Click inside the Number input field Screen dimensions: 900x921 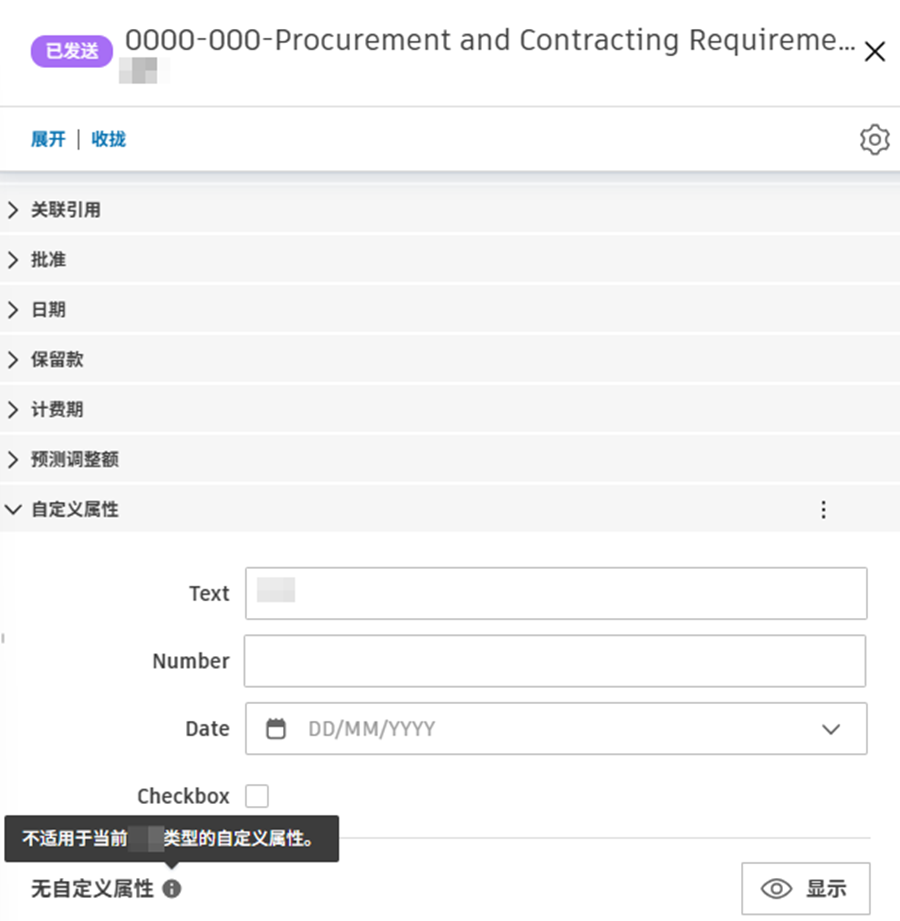(x=556, y=661)
